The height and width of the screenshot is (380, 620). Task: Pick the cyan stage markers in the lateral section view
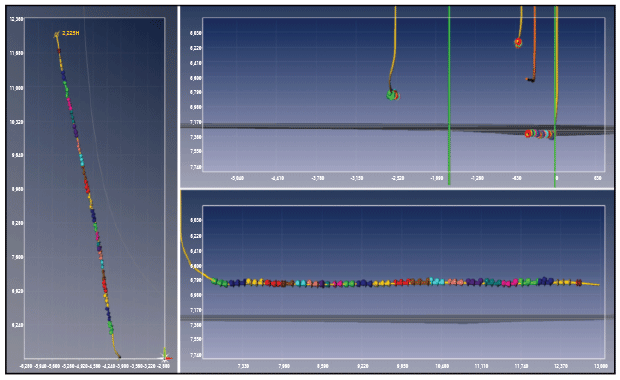pos(437,282)
